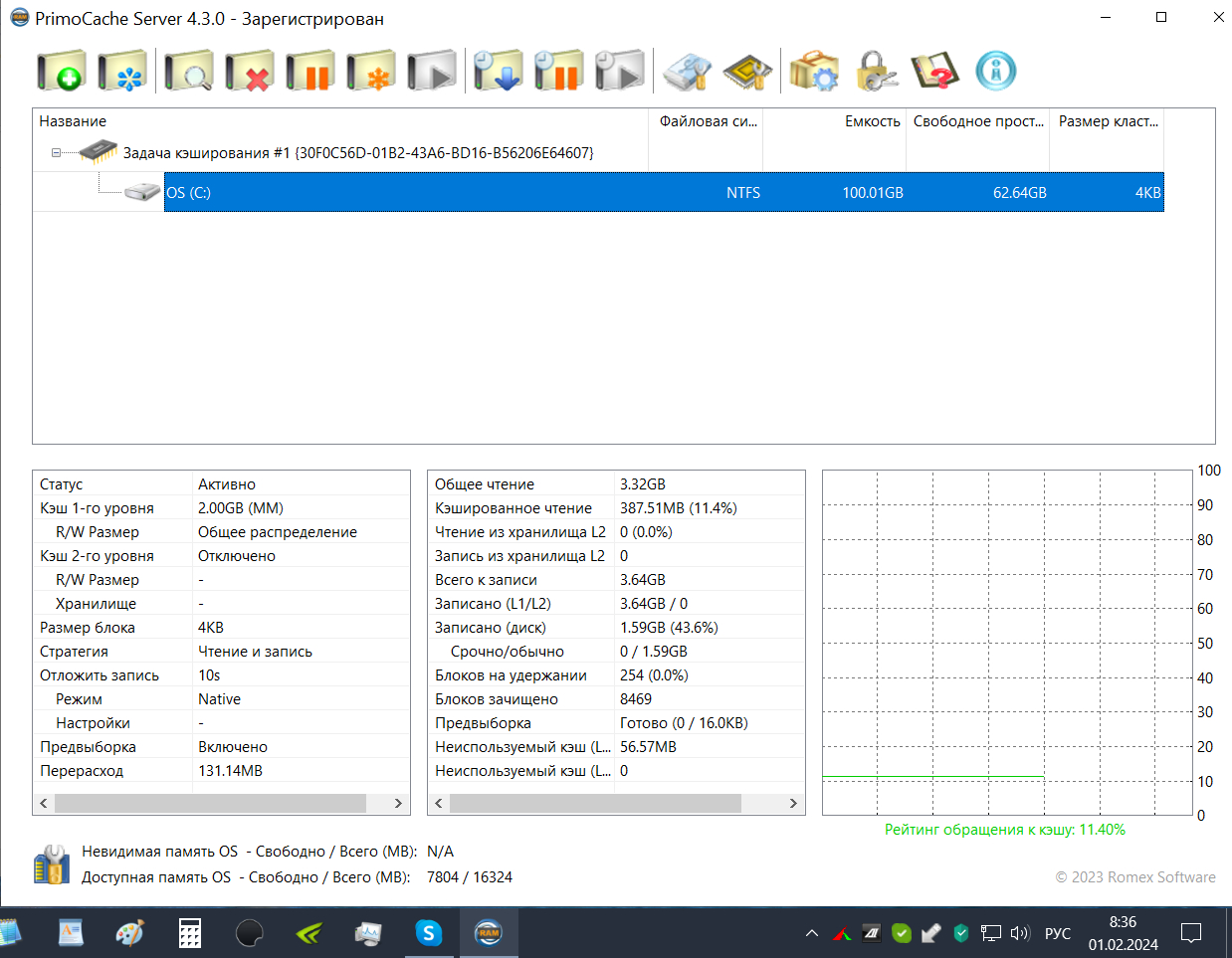Click 'Чтение и запись' strategy value

(x=255, y=652)
